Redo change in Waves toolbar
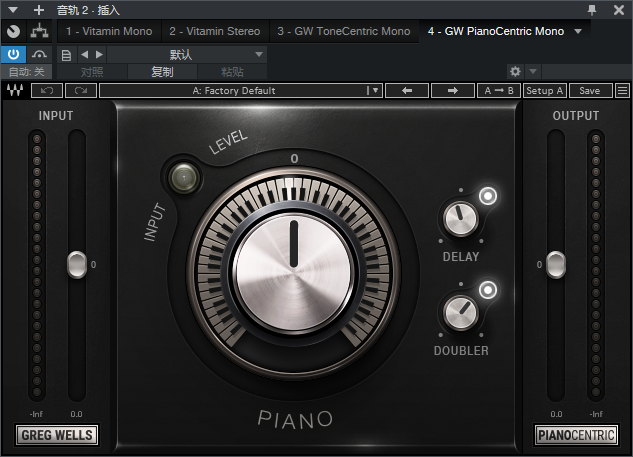Screen dimensions: 633x457 point(81,90)
